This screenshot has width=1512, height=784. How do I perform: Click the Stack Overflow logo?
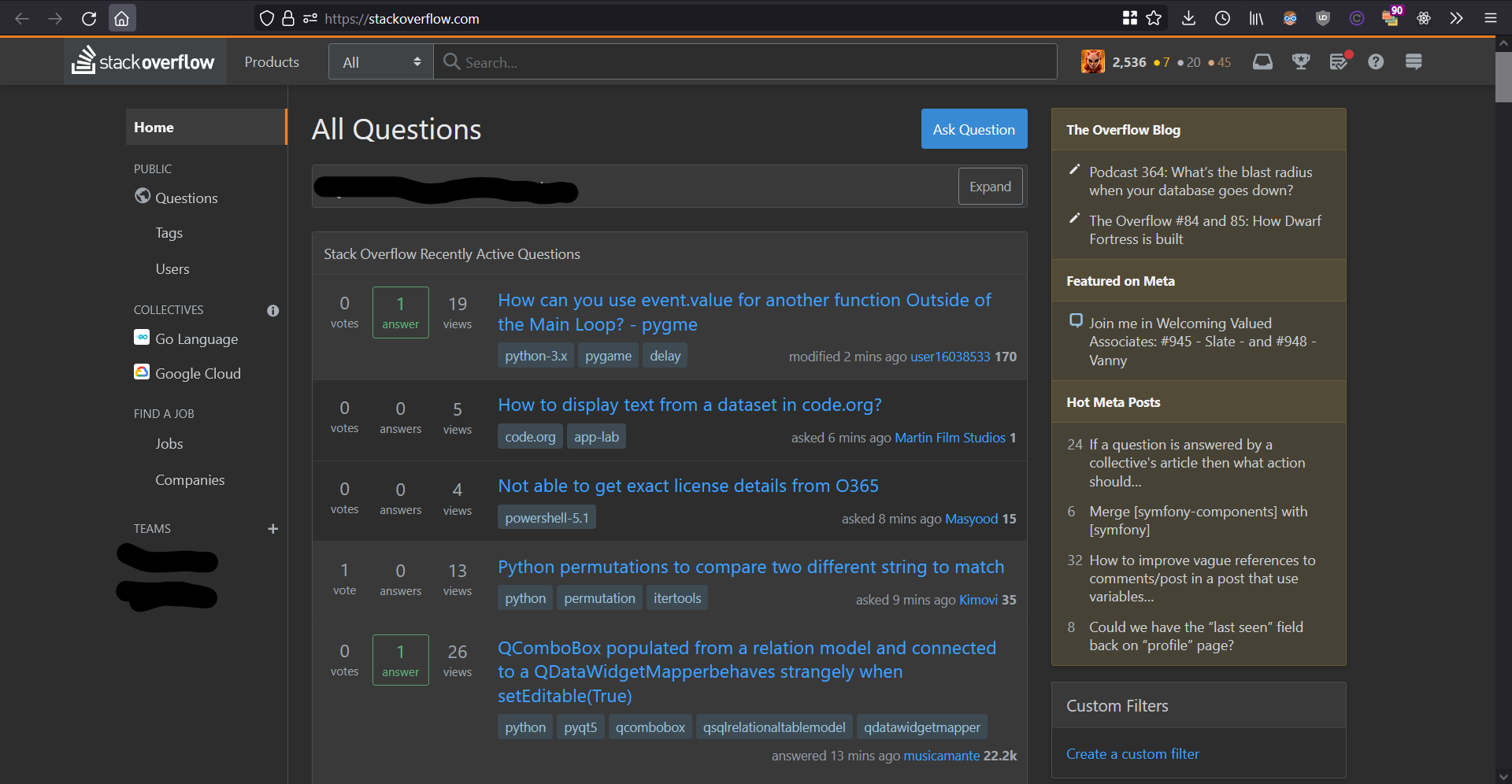click(143, 61)
